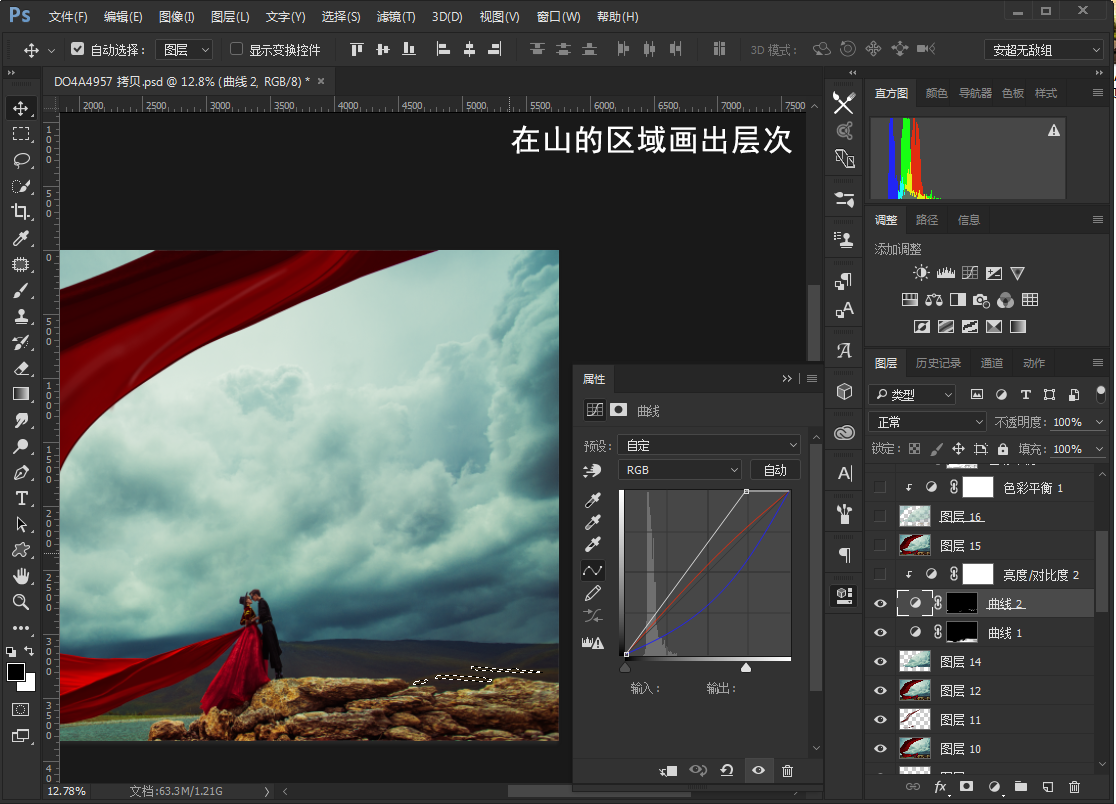Image resolution: width=1116 pixels, height=804 pixels.
Task: Switch to the 通道 tab
Action: pyautogui.click(x=991, y=363)
